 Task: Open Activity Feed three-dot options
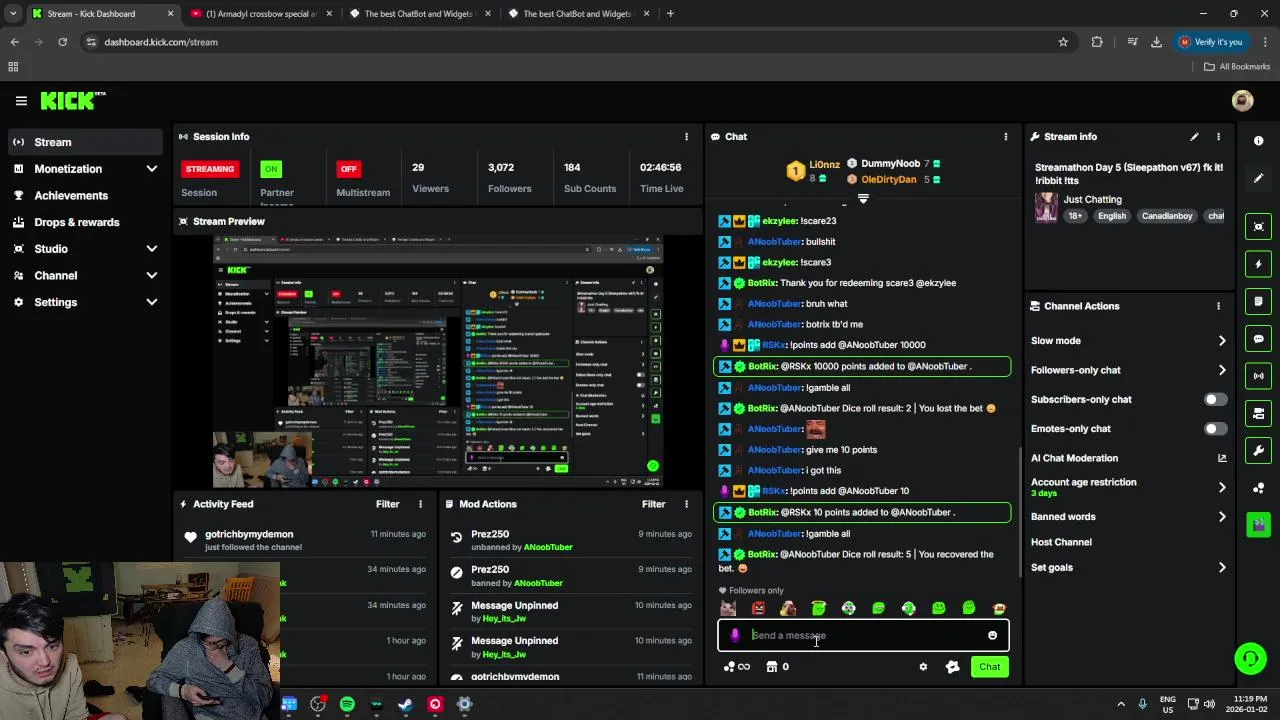pyautogui.click(x=420, y=504)
